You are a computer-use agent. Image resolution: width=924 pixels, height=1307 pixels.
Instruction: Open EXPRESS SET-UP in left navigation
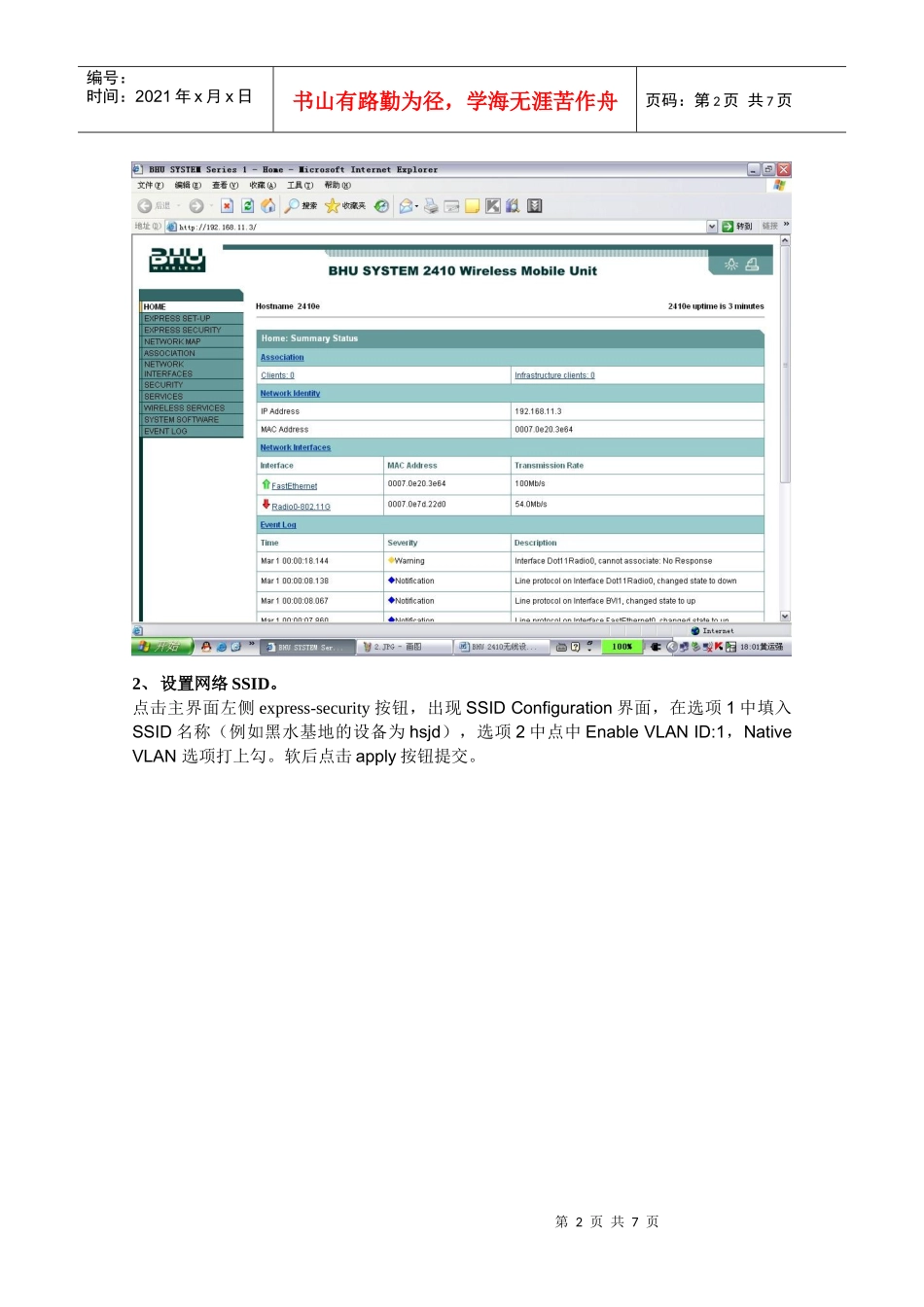point(193,318)
